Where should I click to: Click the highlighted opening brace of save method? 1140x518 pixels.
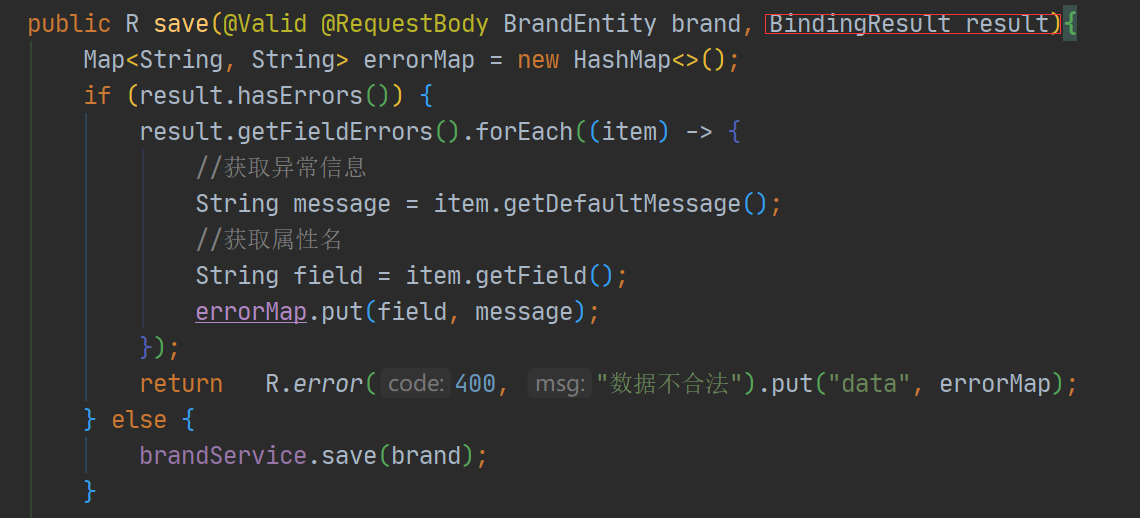pyautogui.click(x=1069, y=25)
